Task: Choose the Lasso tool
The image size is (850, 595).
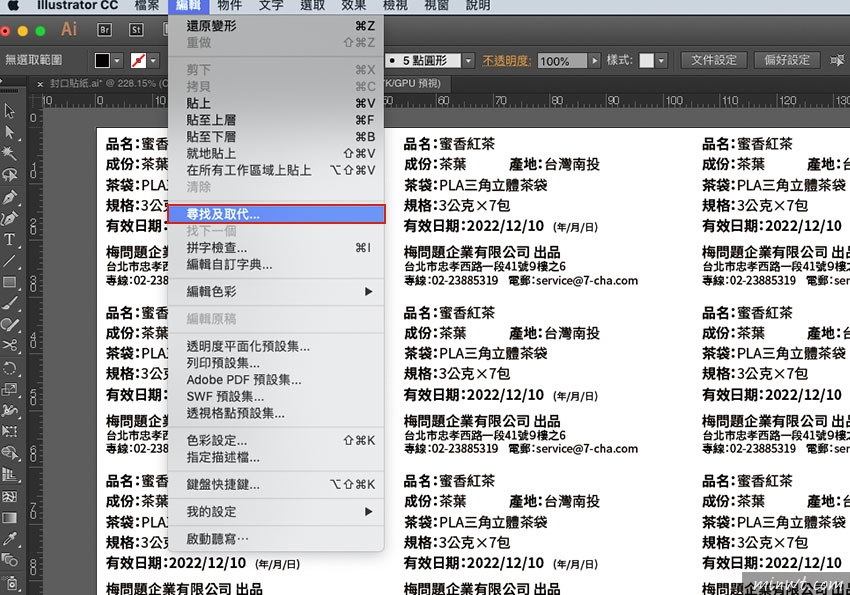Action: [x=9, y=174]
